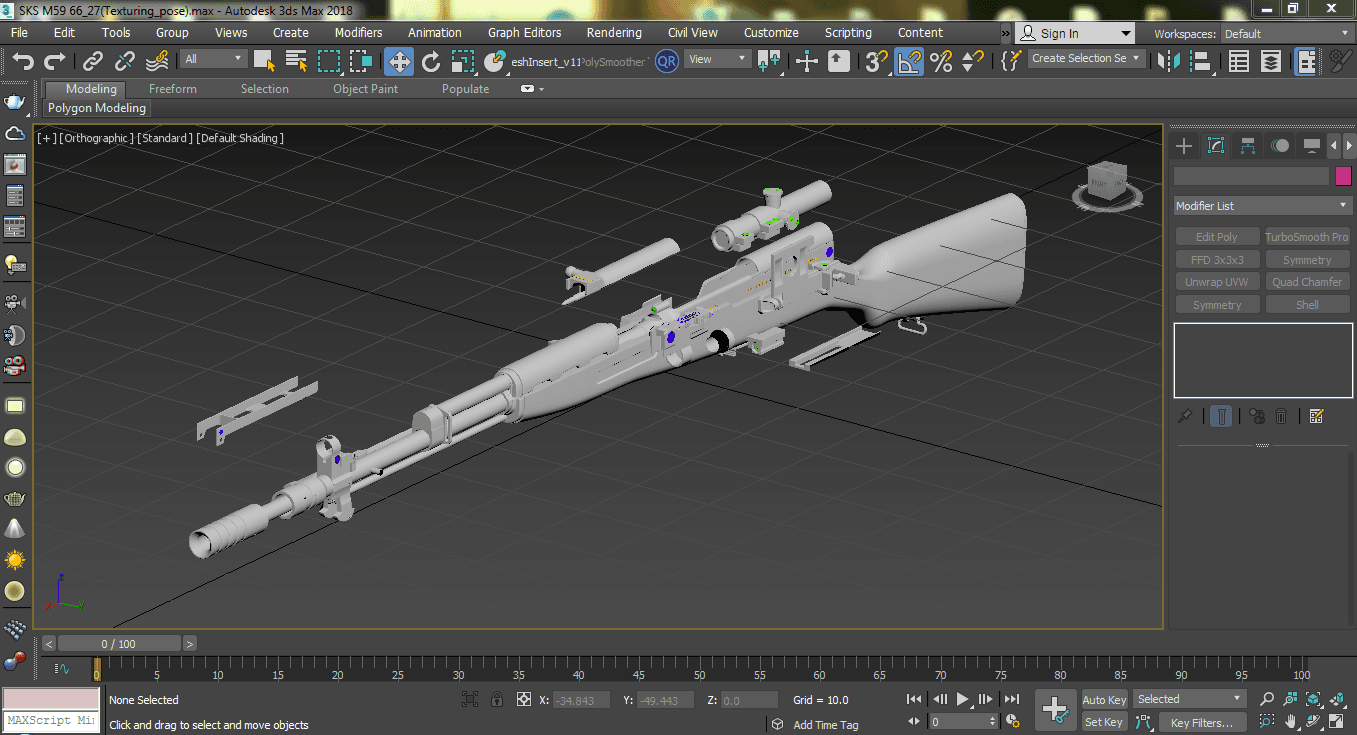The image size is (1357, 735).
Task: Switch to the Freeform ribbon tab
Action: pos(173,89)
